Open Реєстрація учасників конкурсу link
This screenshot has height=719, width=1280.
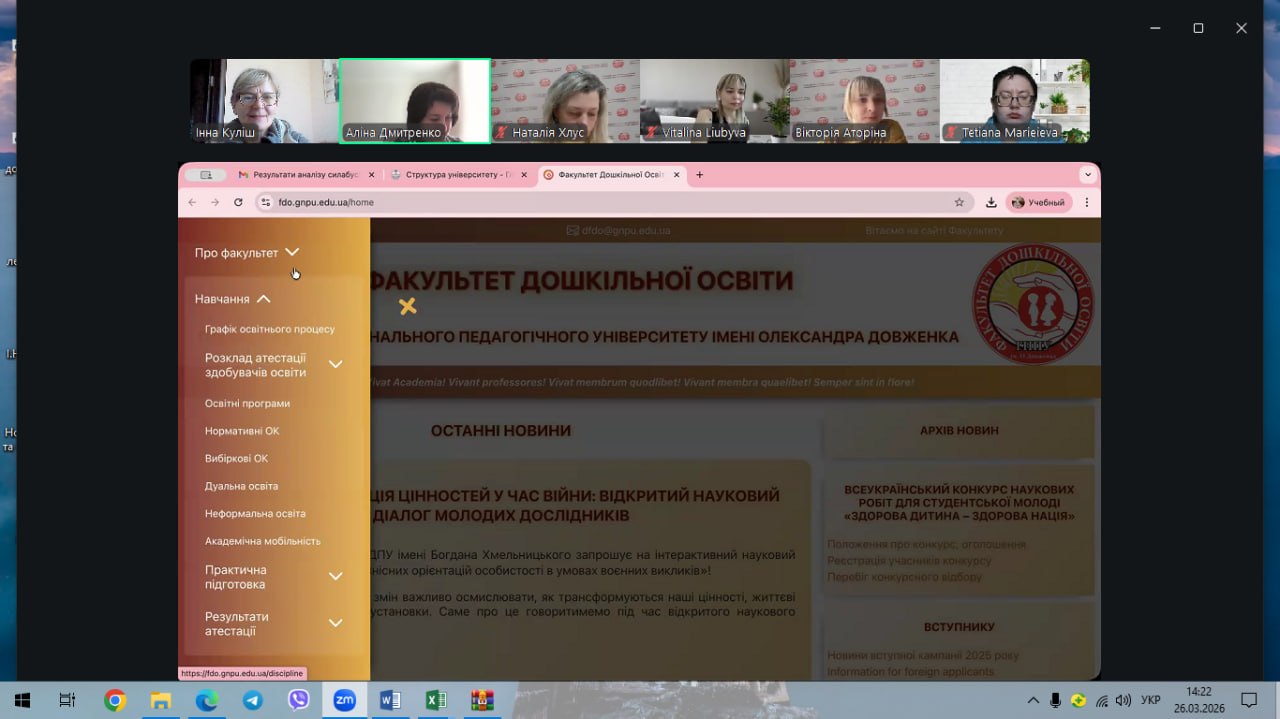[909, 561]
